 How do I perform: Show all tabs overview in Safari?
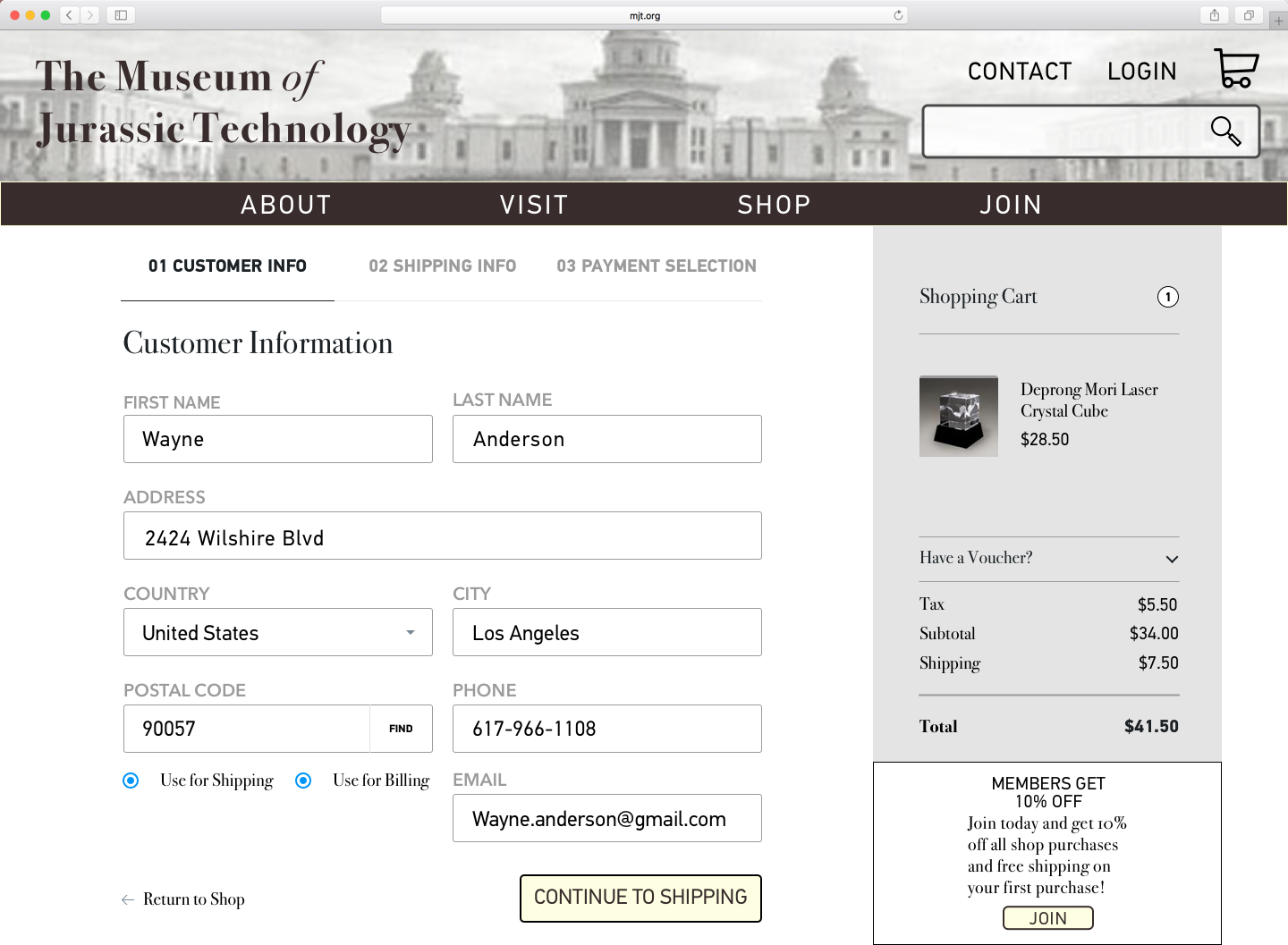[1249, 15]
